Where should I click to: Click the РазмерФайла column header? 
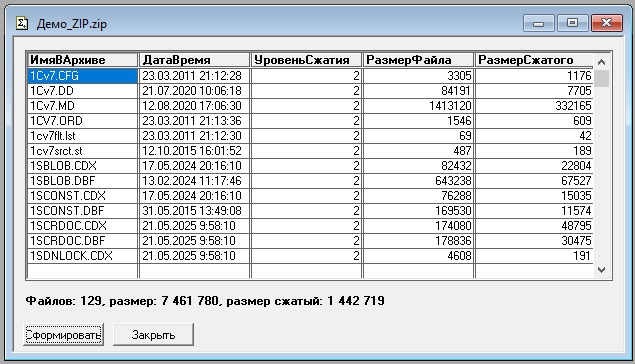click(418, 60)
